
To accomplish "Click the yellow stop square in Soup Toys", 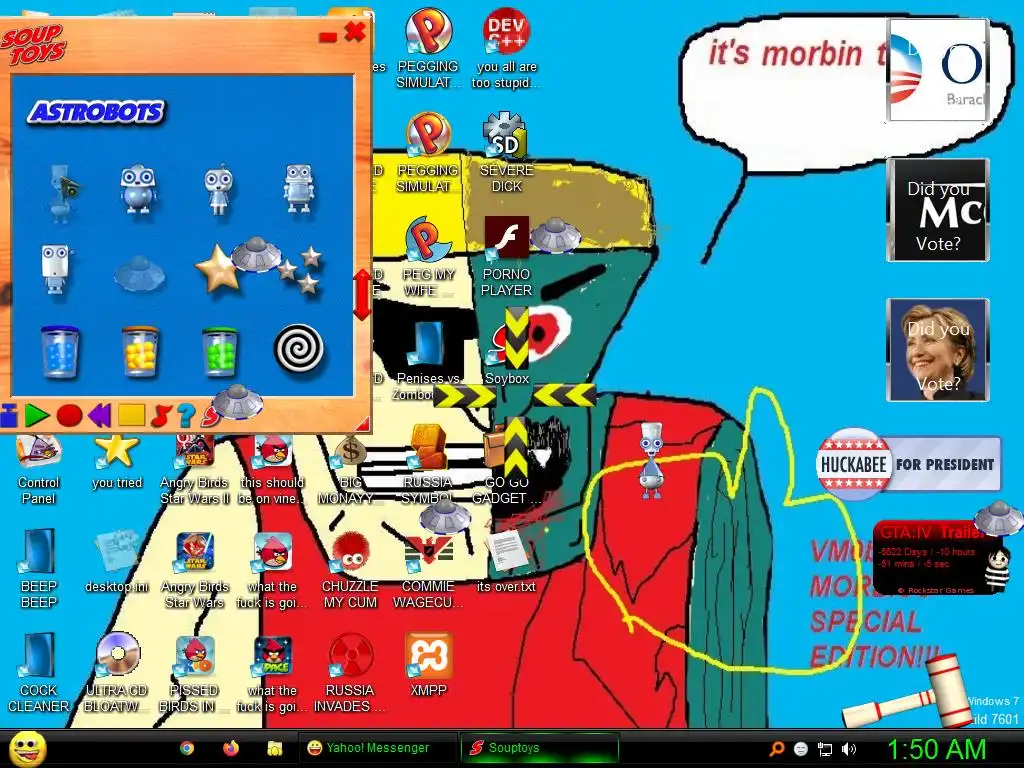I will (x=131, y=415).
